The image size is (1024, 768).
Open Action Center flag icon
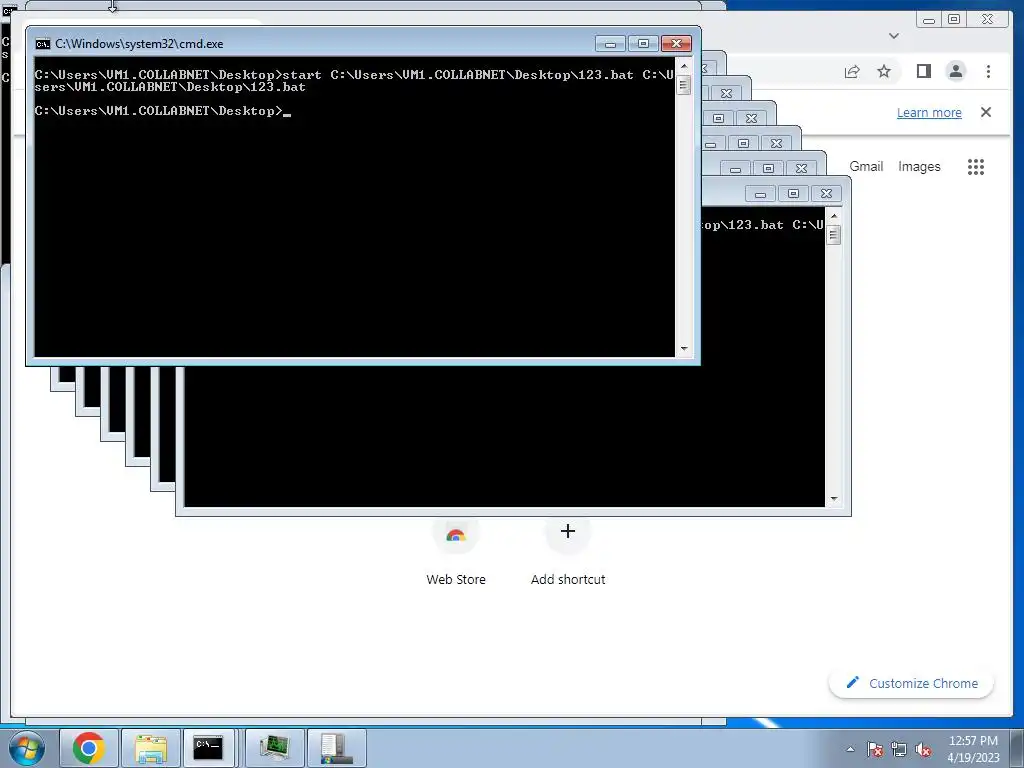pos(875,749)
